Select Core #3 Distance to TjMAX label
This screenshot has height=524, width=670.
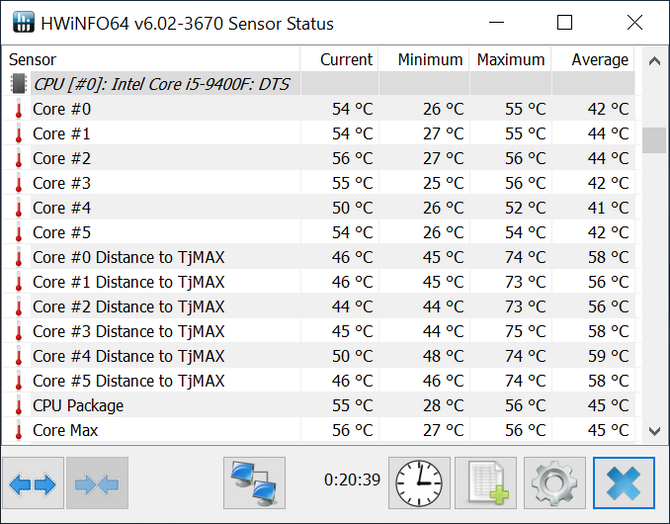click(x=129, y=331)
